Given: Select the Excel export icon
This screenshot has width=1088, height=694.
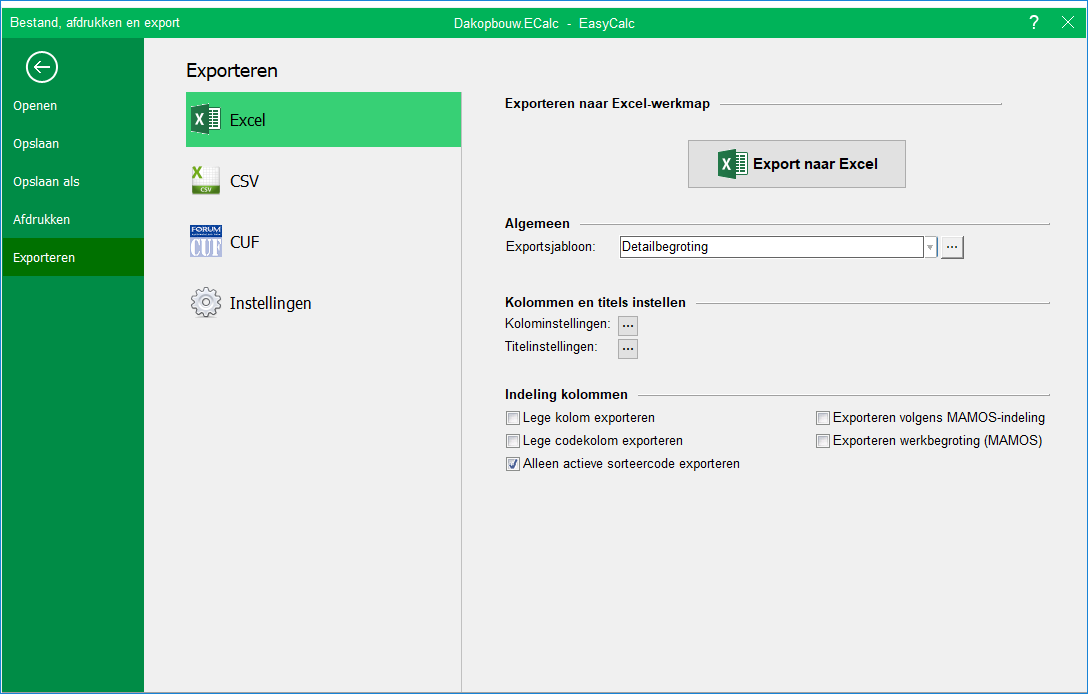Looking at the screenshot, I should (x=205, y=120).
